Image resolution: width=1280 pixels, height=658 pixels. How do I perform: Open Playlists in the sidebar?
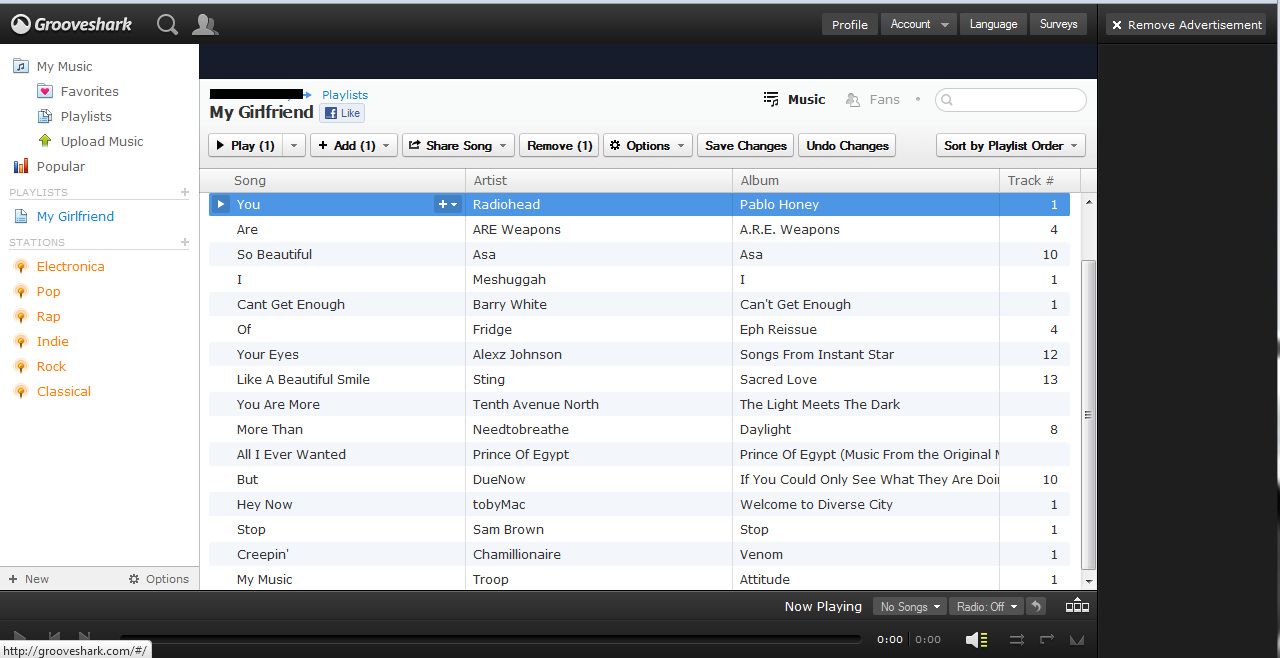(x=86, y=116)
